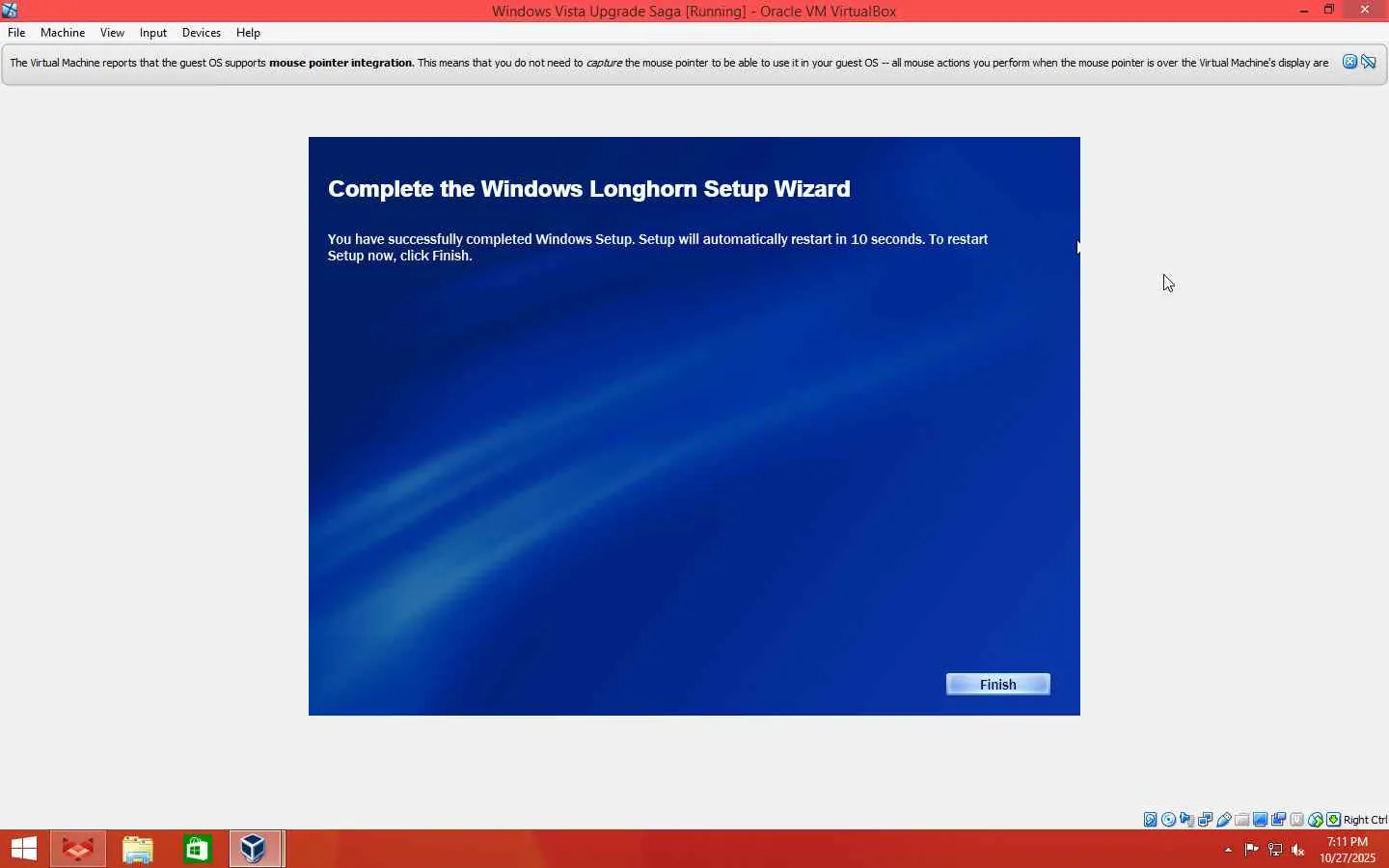Click the muted volume tray icon

click(1298, 850)
